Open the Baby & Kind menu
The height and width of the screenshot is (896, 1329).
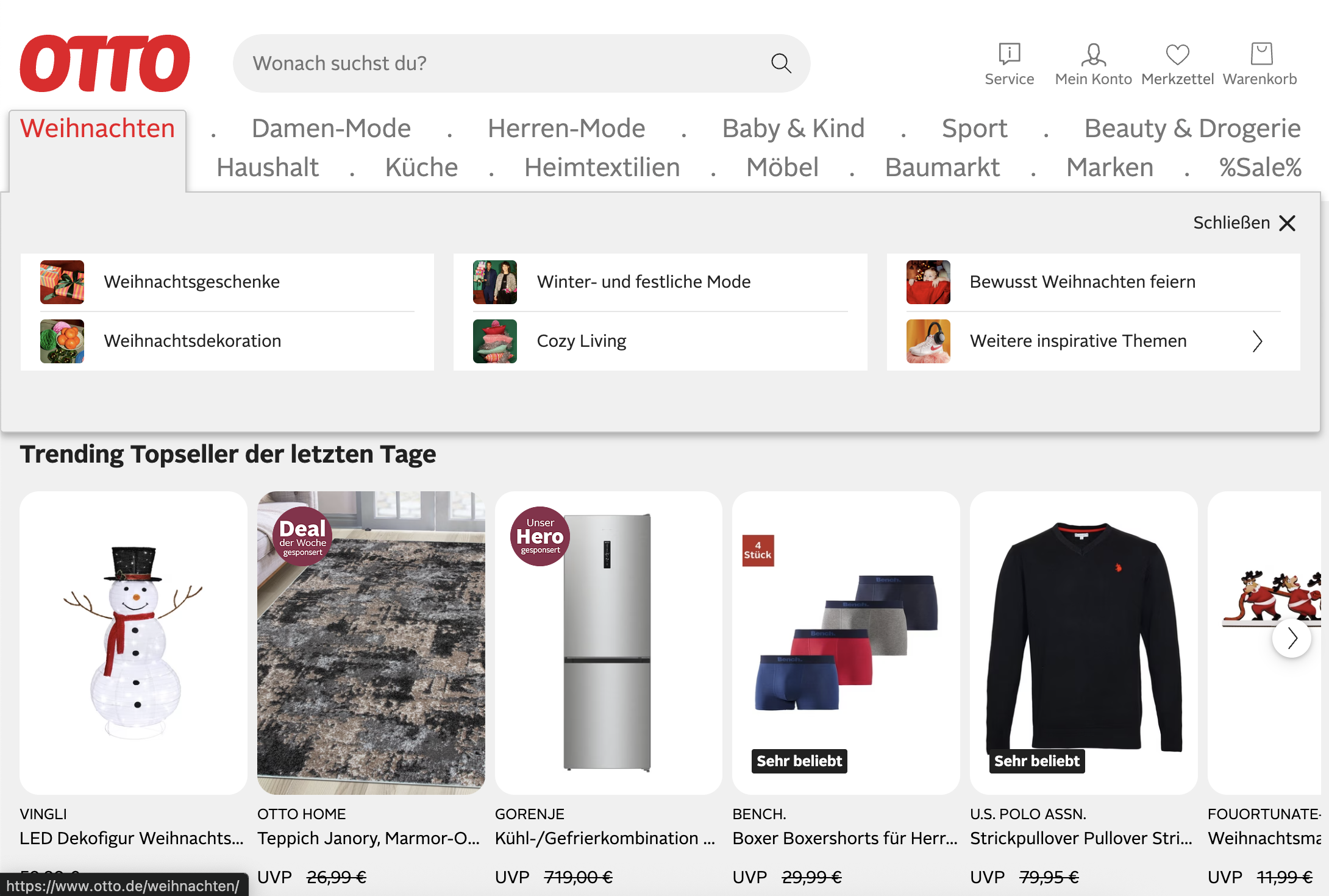pyautogui.click(x=793, y=129)
